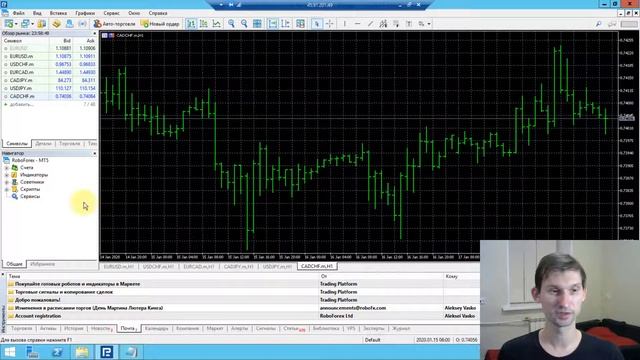Select Сервисы in the Navigator tree
This screenshot has height=360, width=640.
click(x=30, y=197)
